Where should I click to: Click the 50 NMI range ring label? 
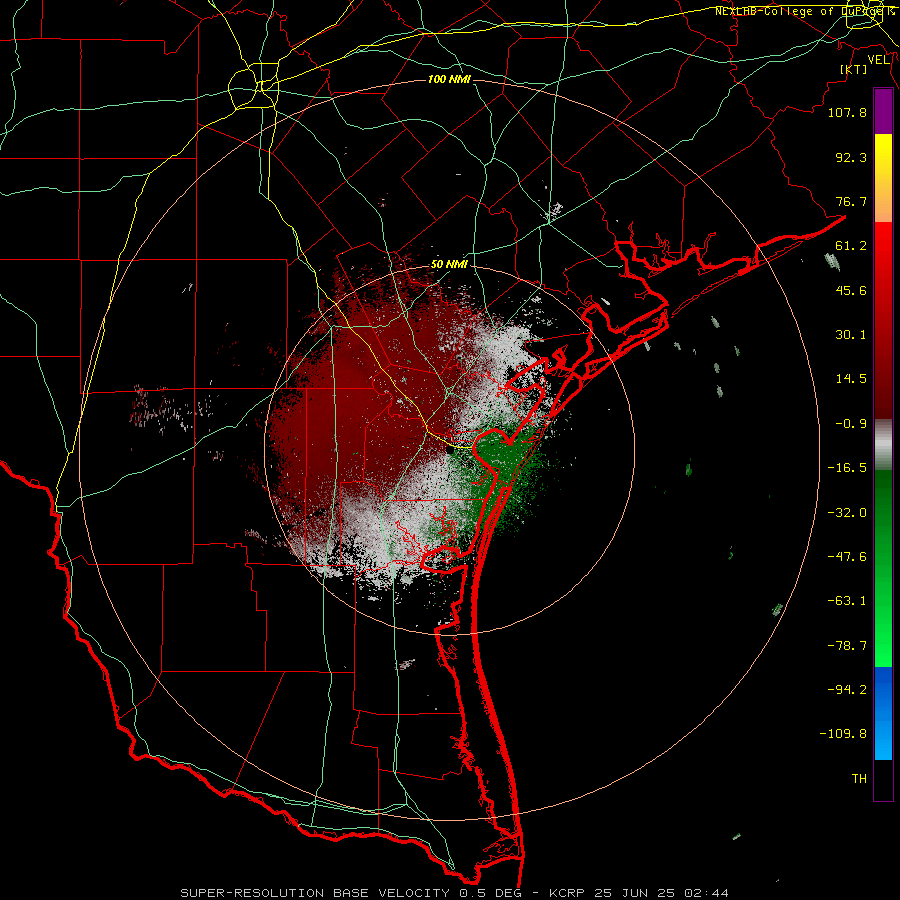click(449, 265)
